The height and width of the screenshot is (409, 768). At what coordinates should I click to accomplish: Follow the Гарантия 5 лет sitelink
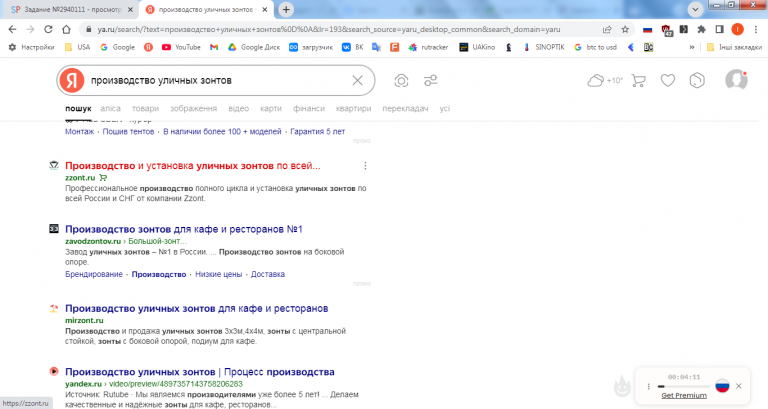pos(317,131)
